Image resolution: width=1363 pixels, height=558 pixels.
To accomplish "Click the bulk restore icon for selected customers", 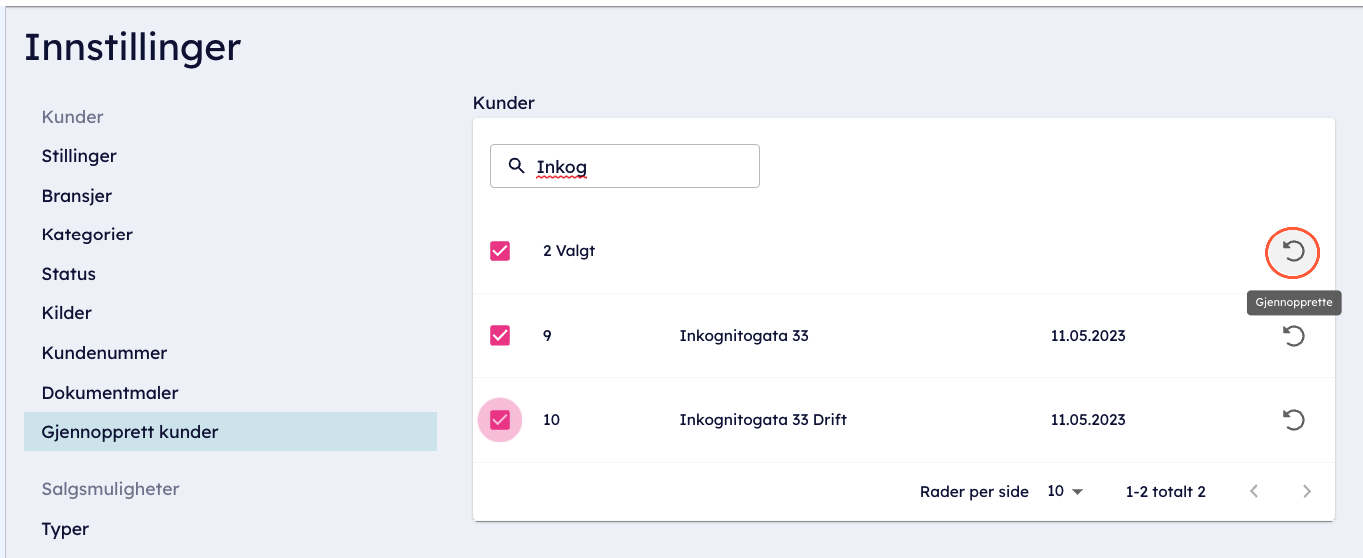I will pos(1293,252).
